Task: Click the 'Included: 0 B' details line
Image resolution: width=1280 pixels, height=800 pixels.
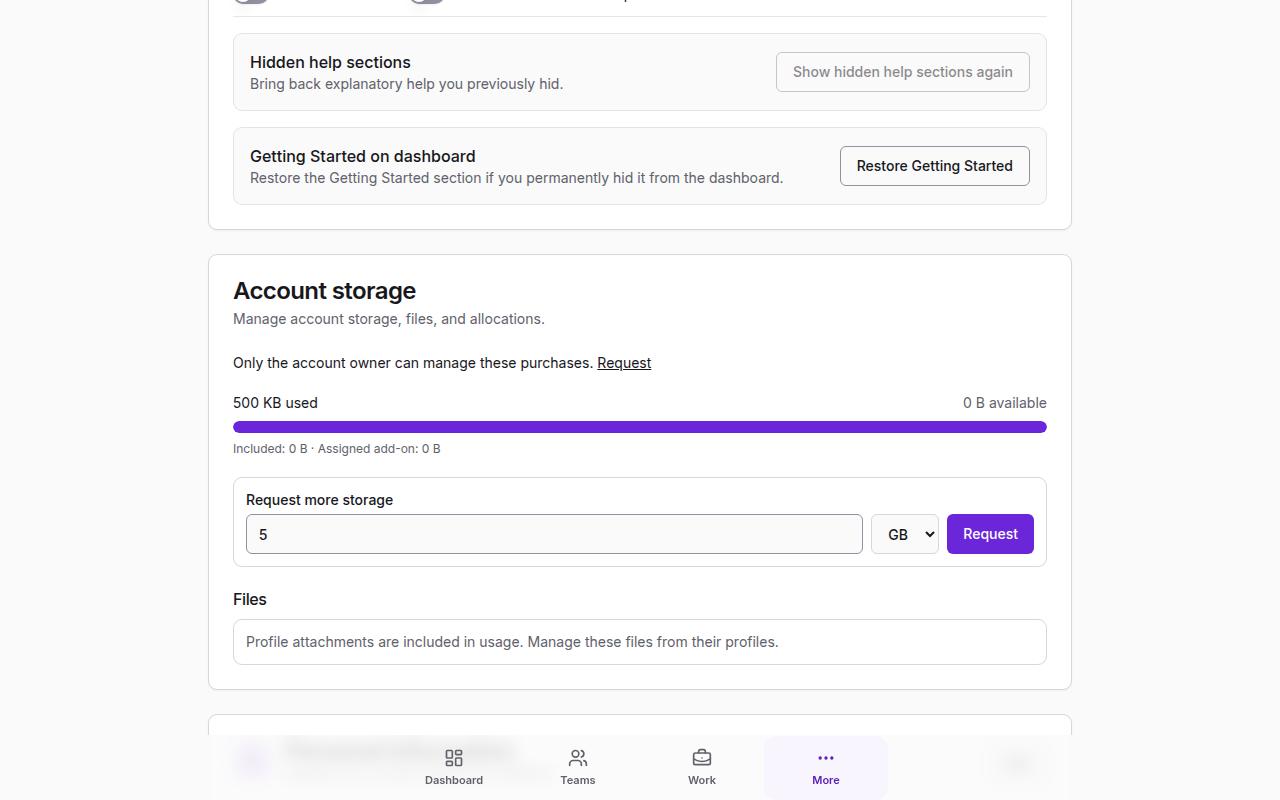Action: pos(337,449)
